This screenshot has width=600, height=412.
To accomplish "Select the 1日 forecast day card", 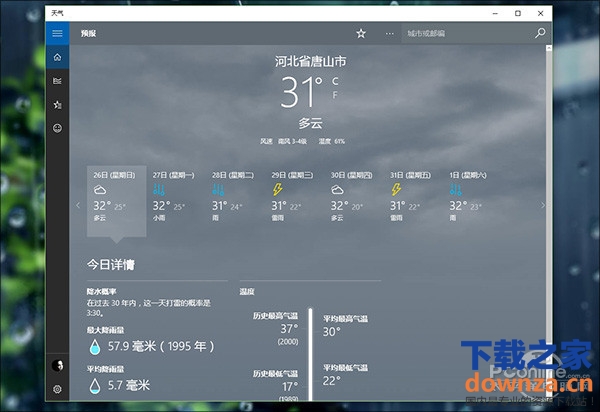I will (472, 201).
